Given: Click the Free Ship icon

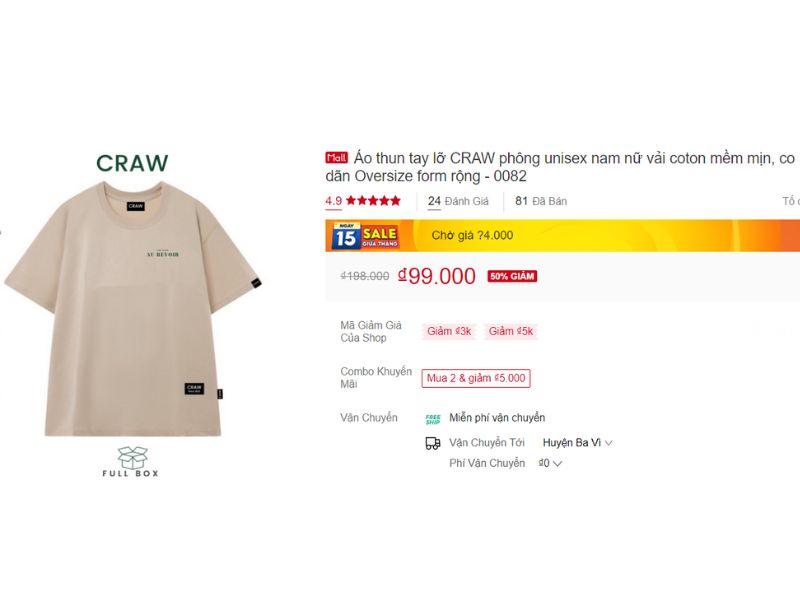Looking at the screenshot, I should tap(433, 419).
